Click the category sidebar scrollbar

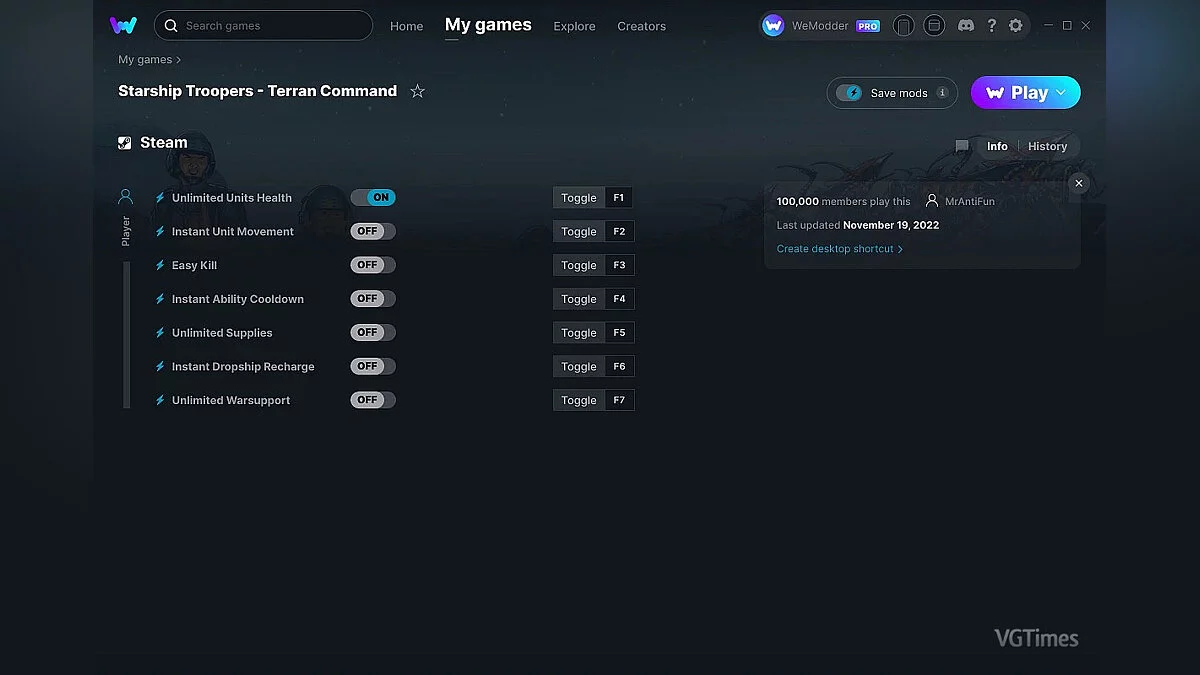click(127, 335)
